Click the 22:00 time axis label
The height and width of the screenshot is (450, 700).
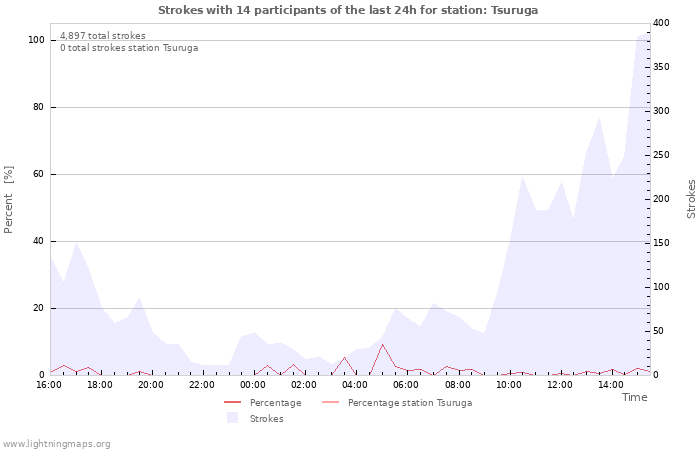coord(202,385)
